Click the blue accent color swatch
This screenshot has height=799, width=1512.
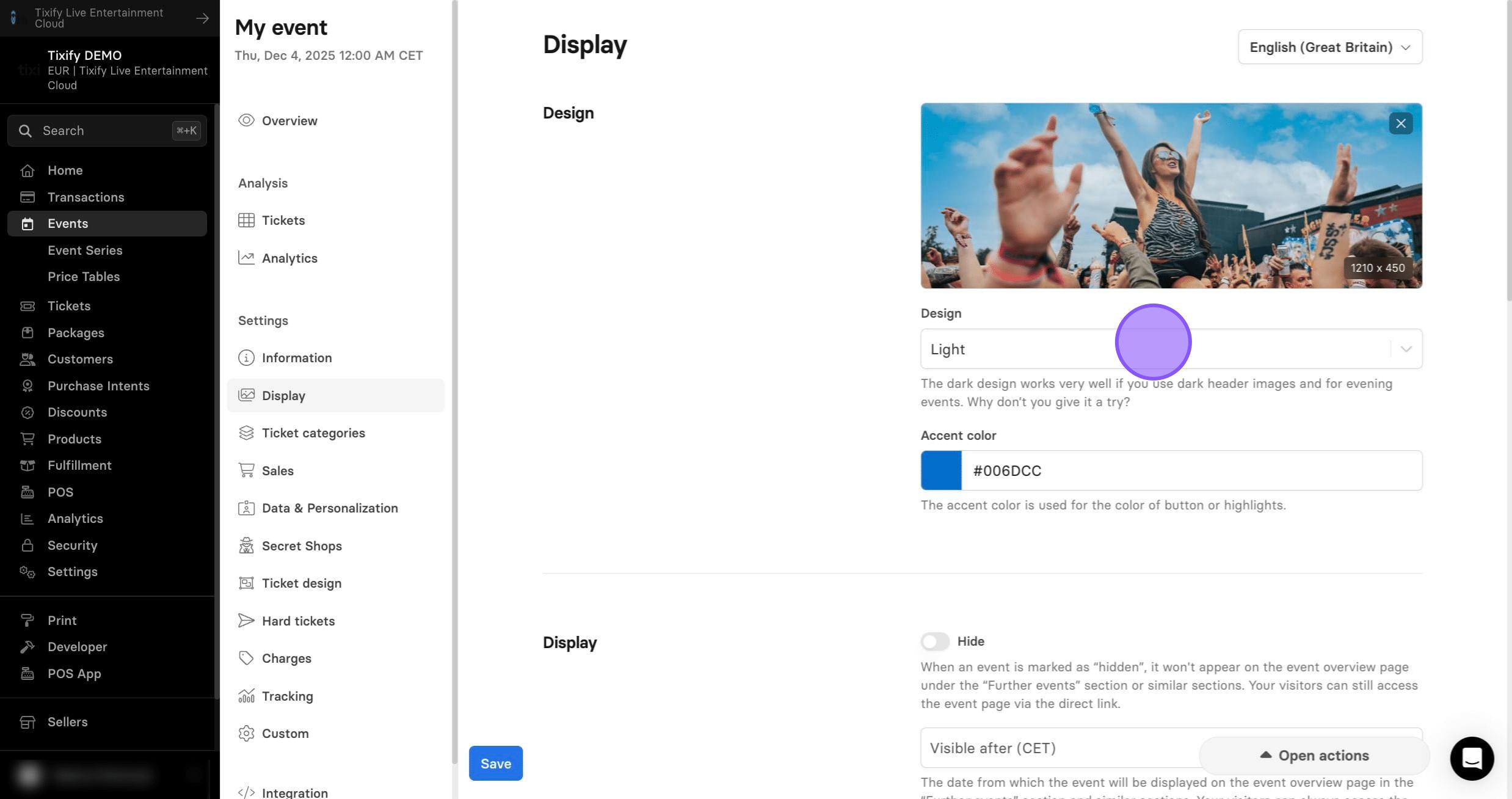[x=941, y=470]
